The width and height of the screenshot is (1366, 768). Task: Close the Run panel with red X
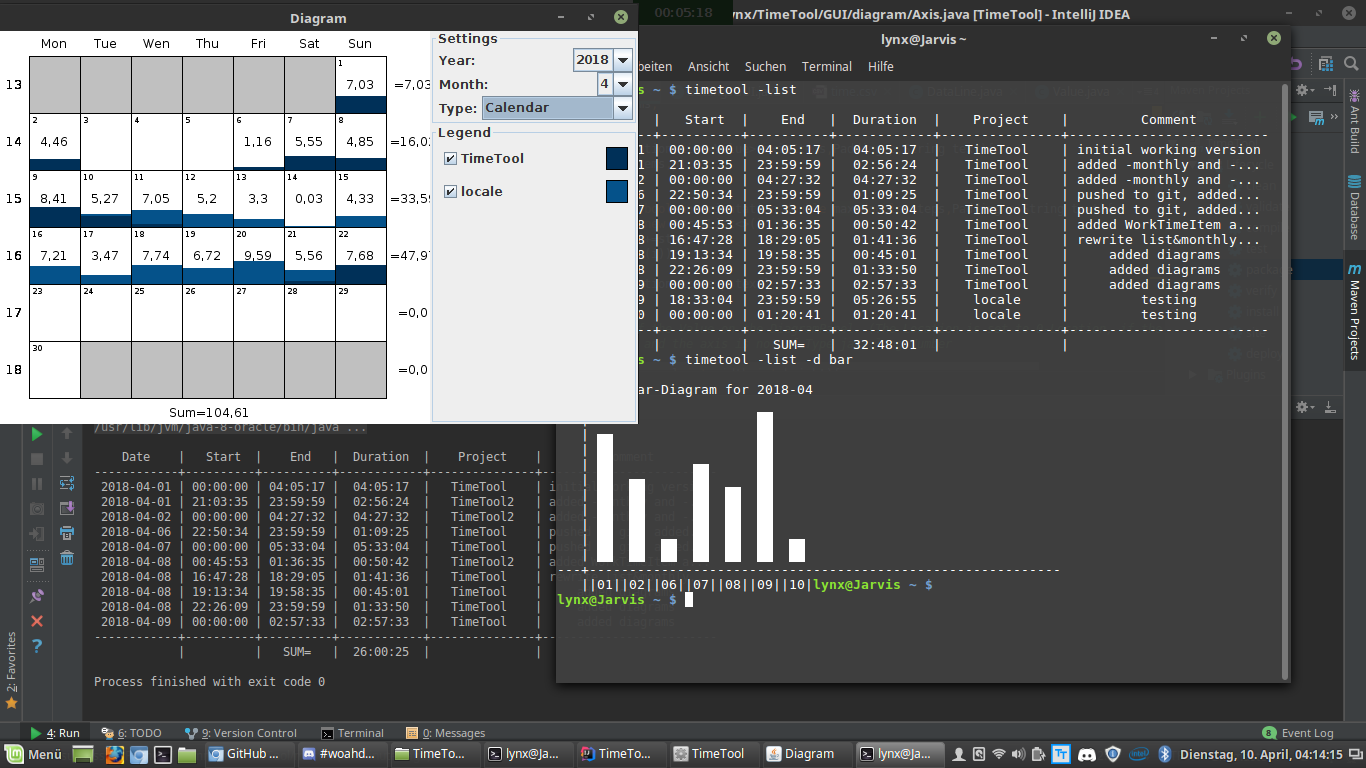[37, 621]
